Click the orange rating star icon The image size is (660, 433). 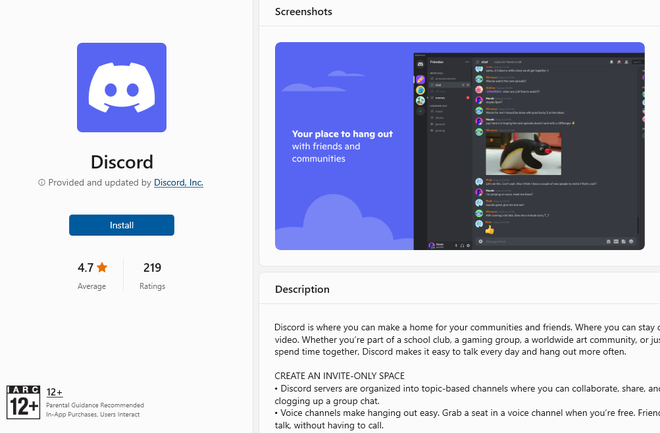point(102,267)
